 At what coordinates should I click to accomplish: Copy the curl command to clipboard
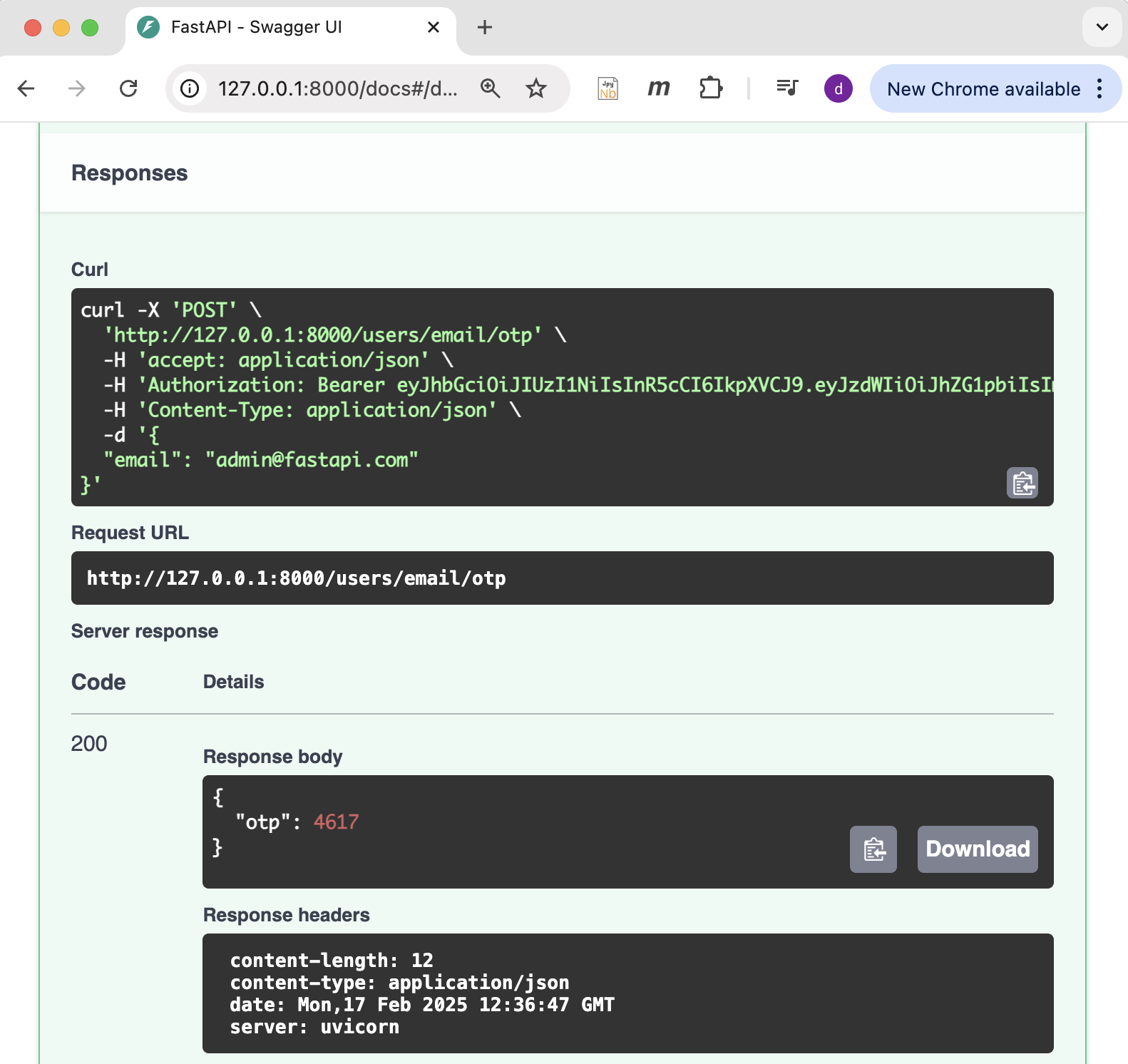click(1022, 483)
